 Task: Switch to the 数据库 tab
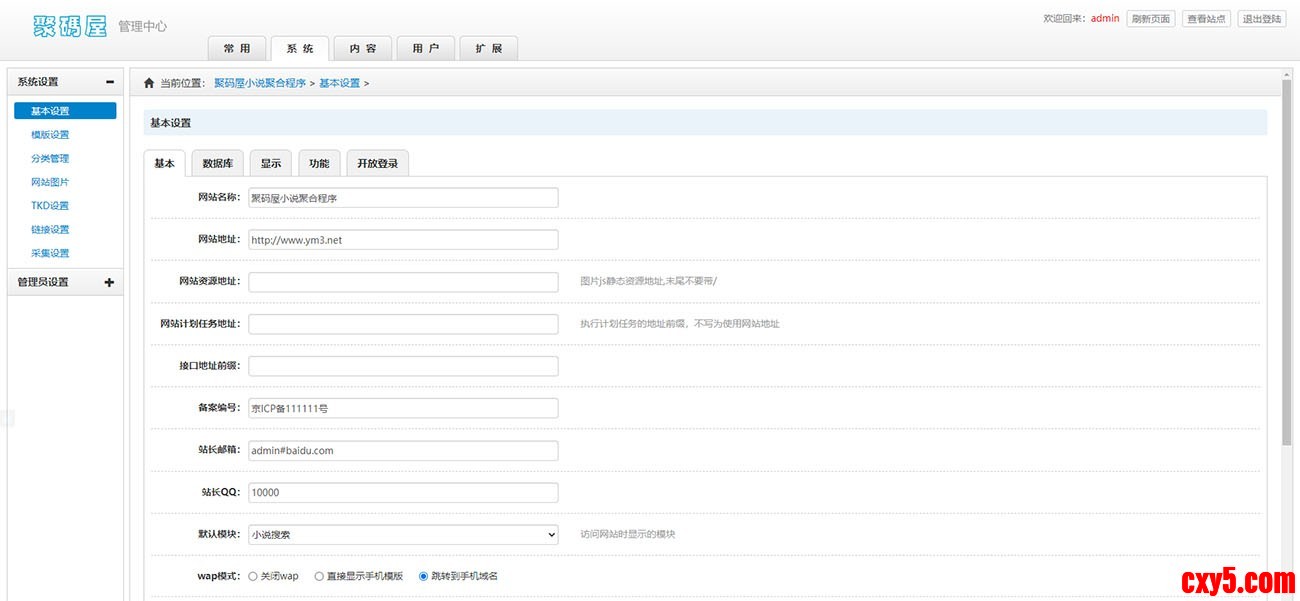[x=217, y=163]
